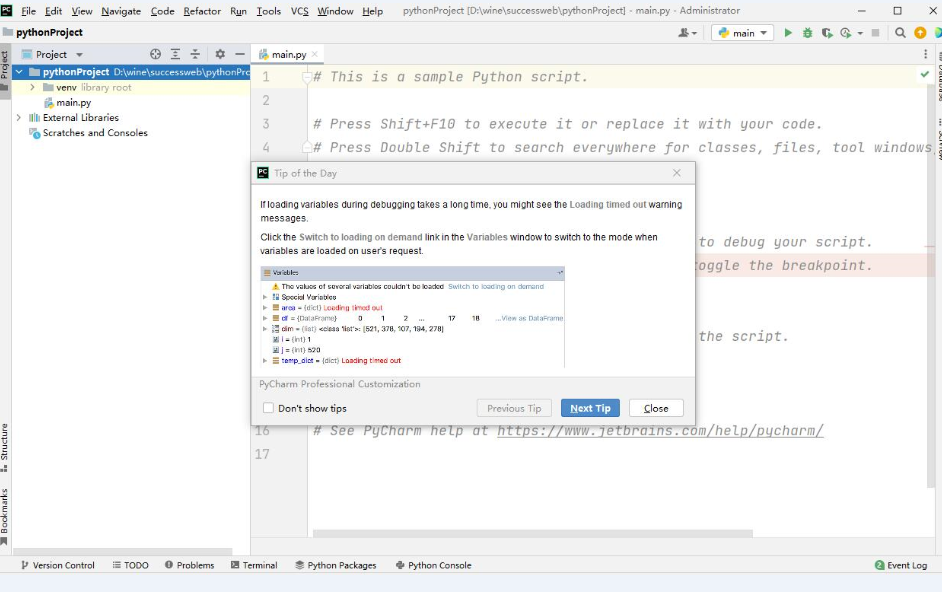Toggle code fold marker on line 4

pos(306,147)
